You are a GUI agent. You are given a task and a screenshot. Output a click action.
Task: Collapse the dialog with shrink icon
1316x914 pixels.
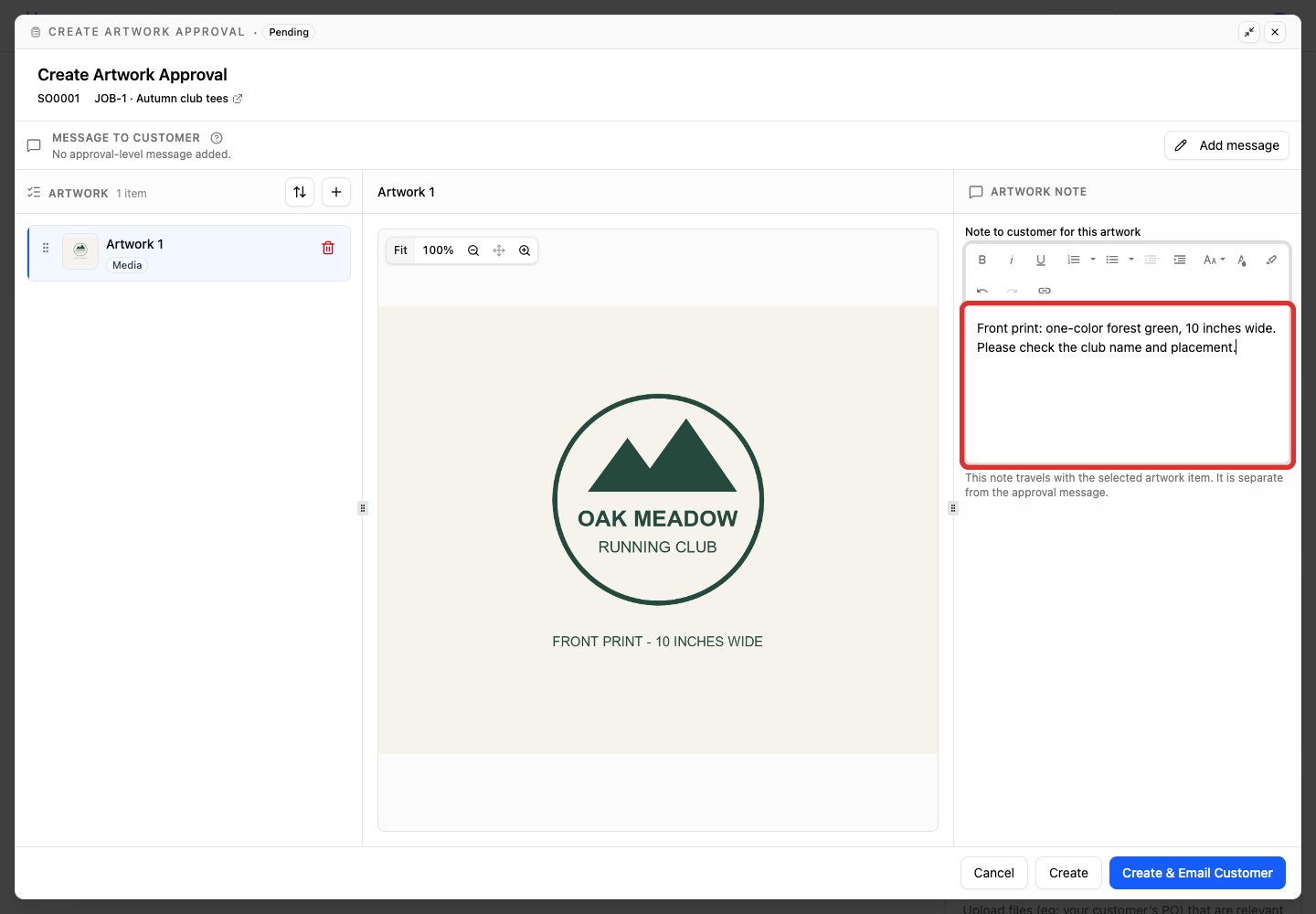coord(1249,32)
